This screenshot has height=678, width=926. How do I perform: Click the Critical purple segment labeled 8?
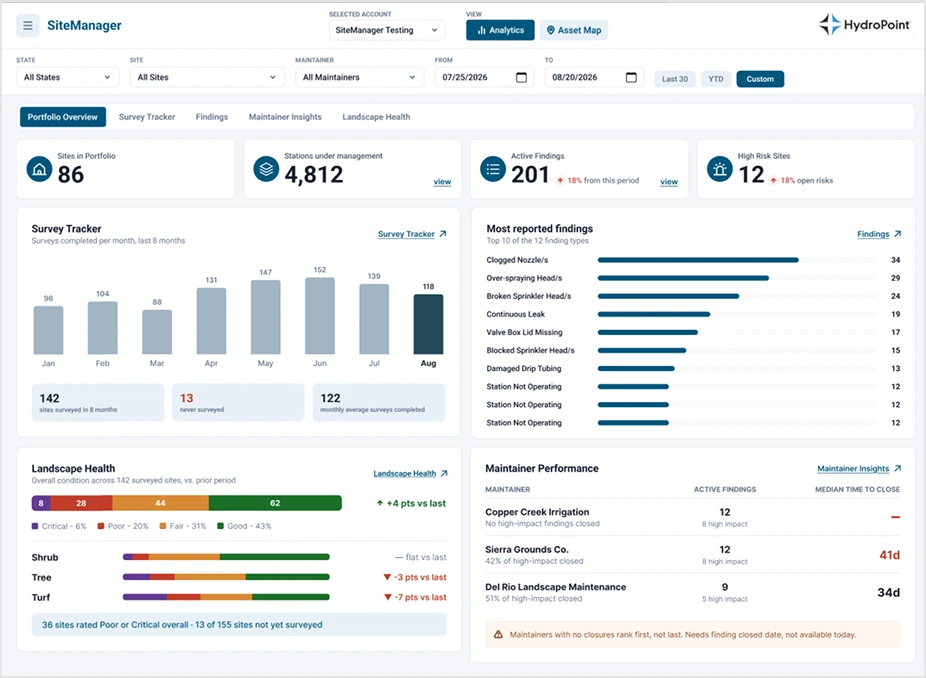41,503
